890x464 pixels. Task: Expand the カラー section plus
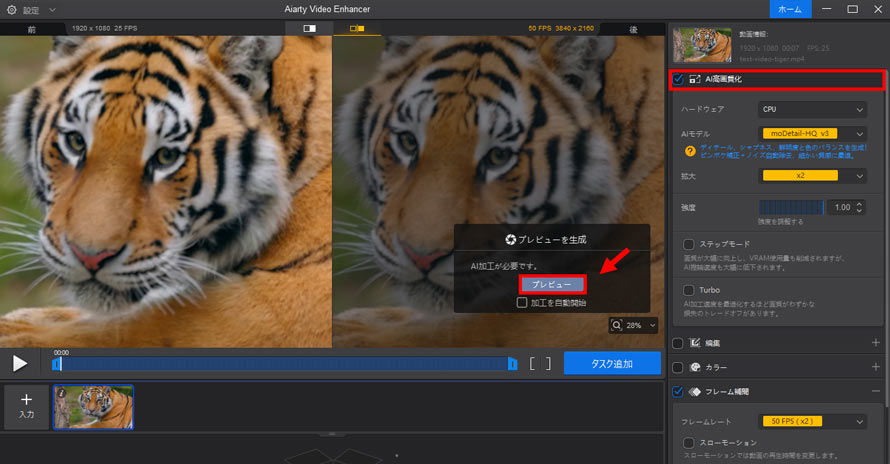pos(876,367)
